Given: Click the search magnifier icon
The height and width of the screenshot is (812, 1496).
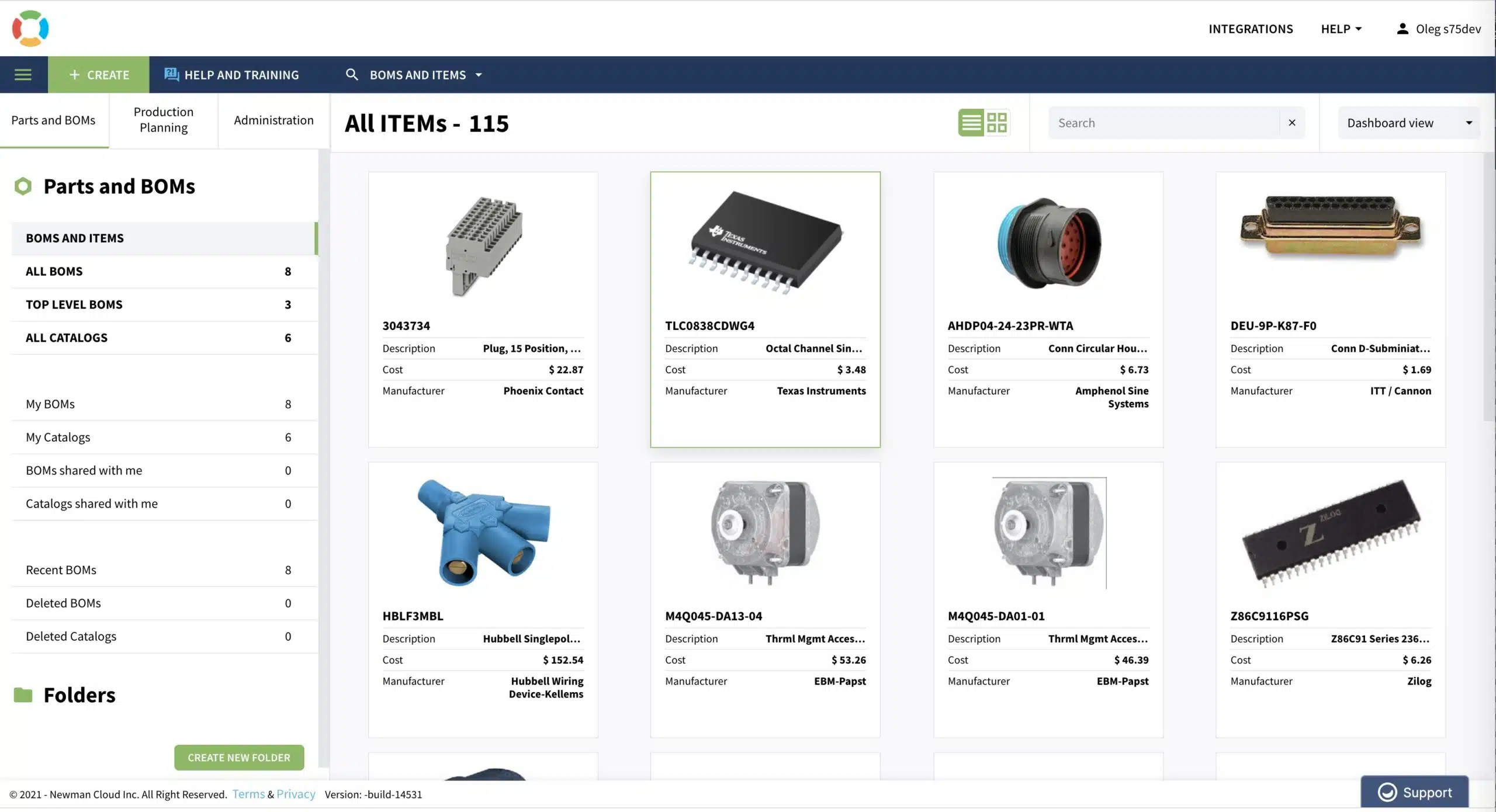Looking at the screenshot, I should 352,75.
